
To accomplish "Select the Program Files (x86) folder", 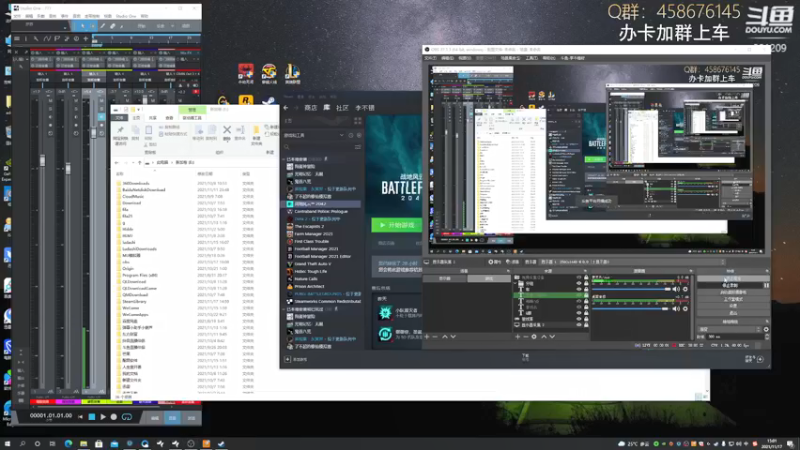I will [138, 275].
